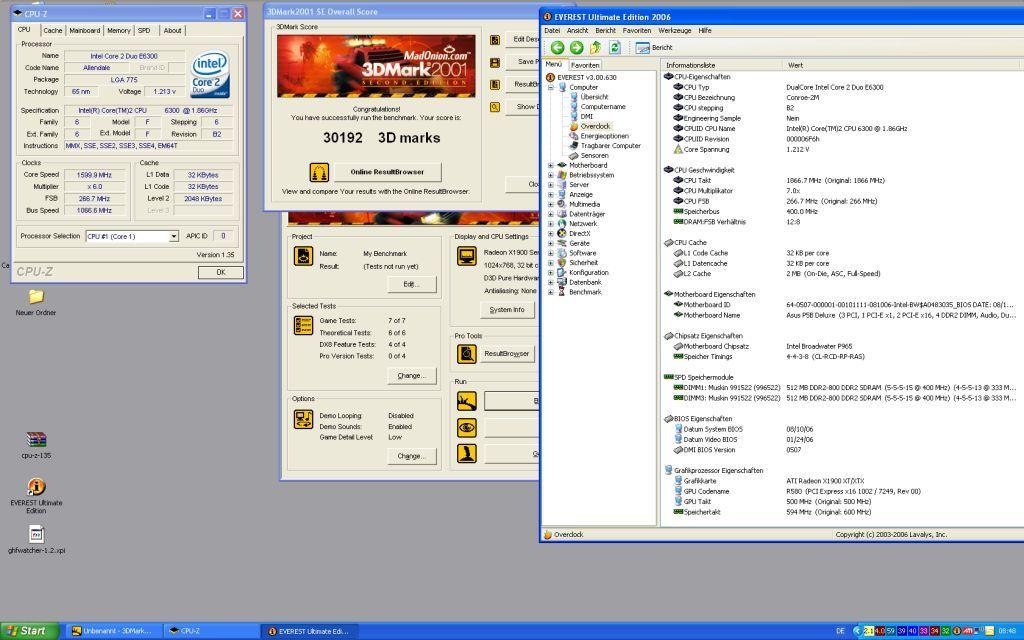
Task: Select Energieoptionen in the EVEREST tree
Action: (604, 136)
